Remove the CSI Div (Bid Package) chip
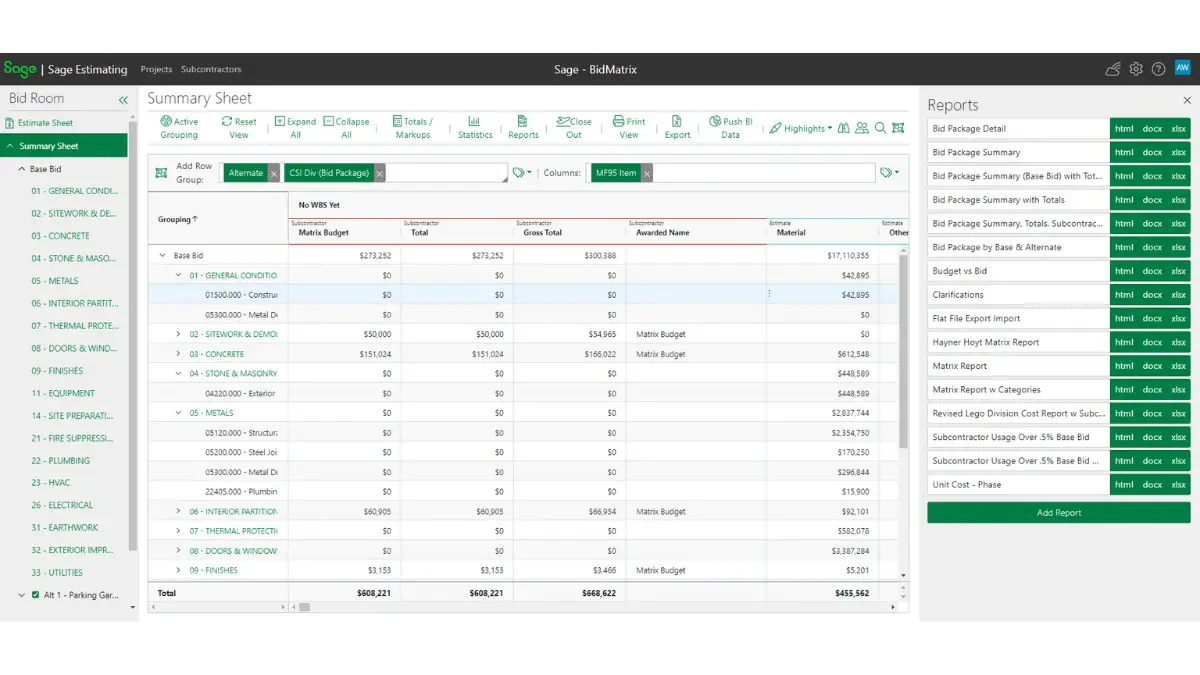The width and height of the screenshot is (1200, 675). (x=380, y=173)
